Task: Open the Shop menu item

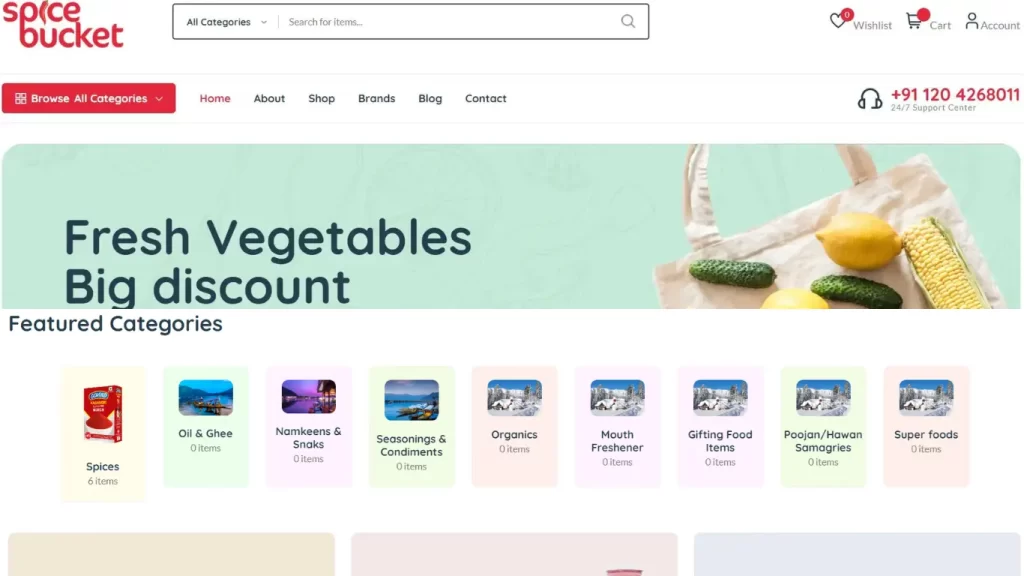Action: [x=321, y=99]
